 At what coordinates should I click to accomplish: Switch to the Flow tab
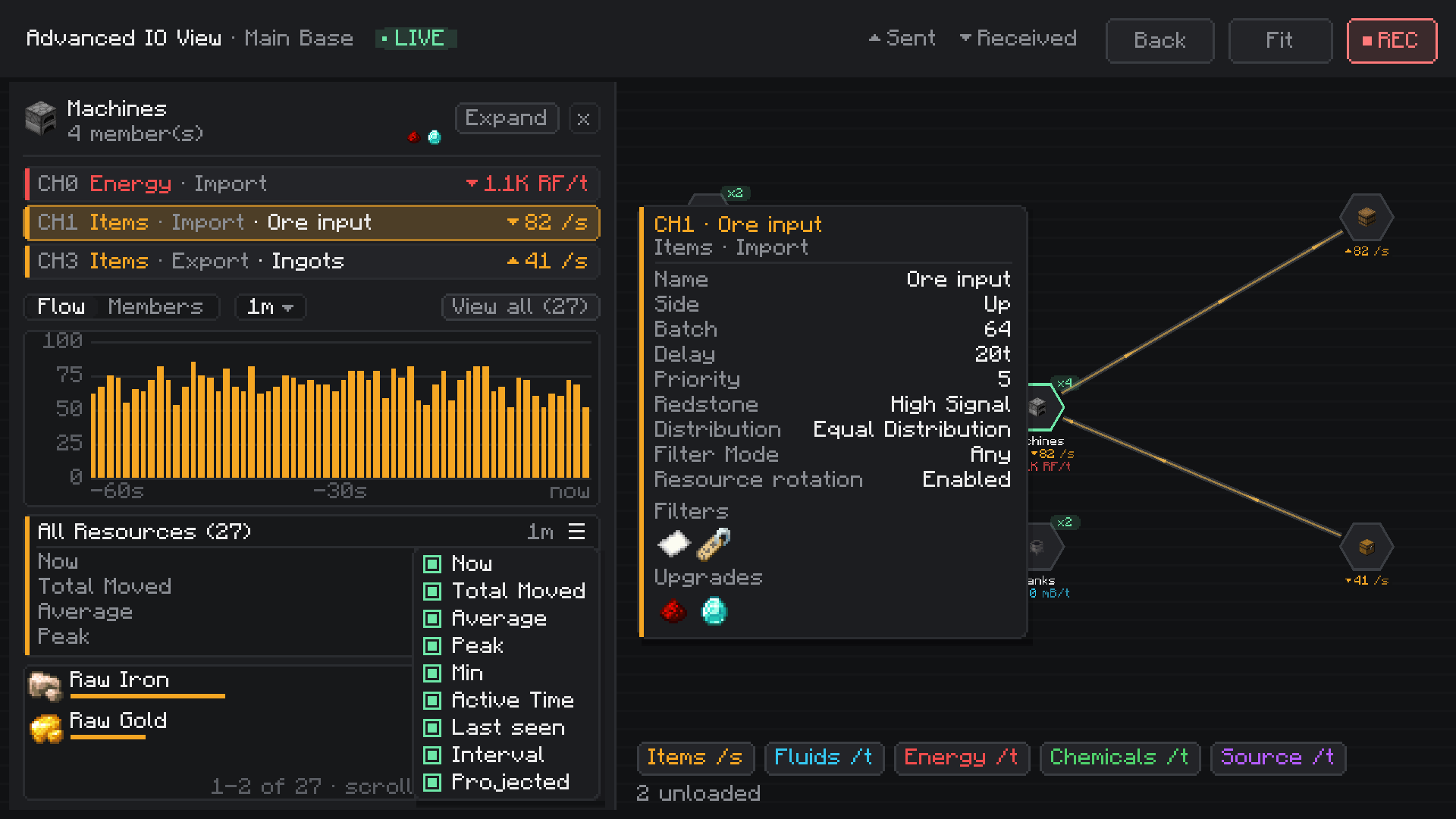(x=61, y=307)
